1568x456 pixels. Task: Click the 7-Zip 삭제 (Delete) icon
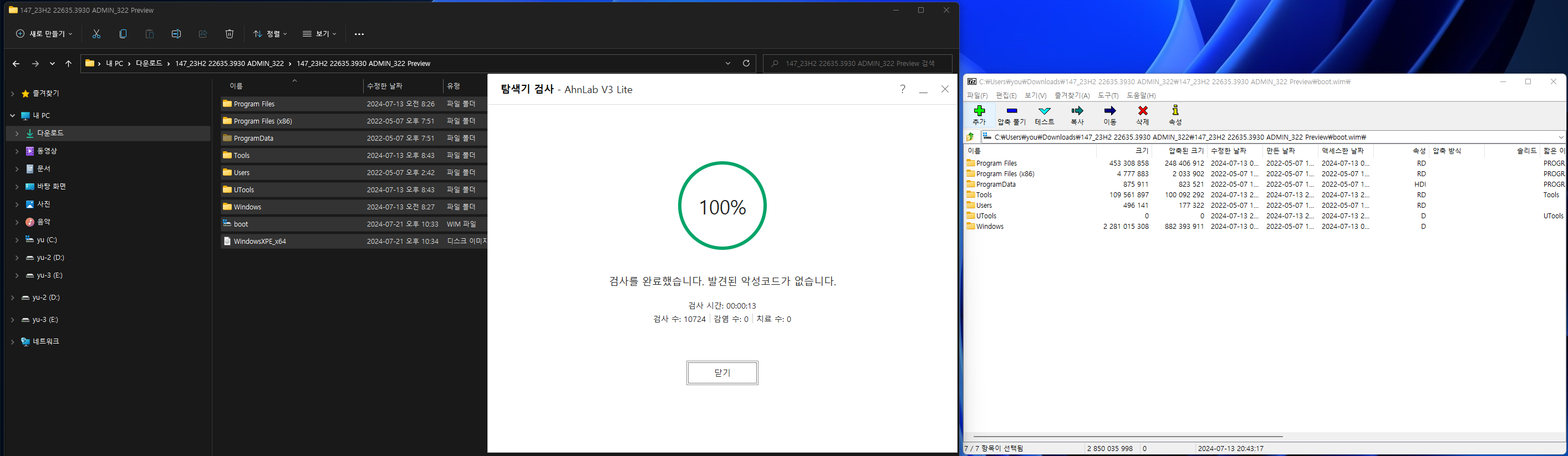tap(1143, 111)
